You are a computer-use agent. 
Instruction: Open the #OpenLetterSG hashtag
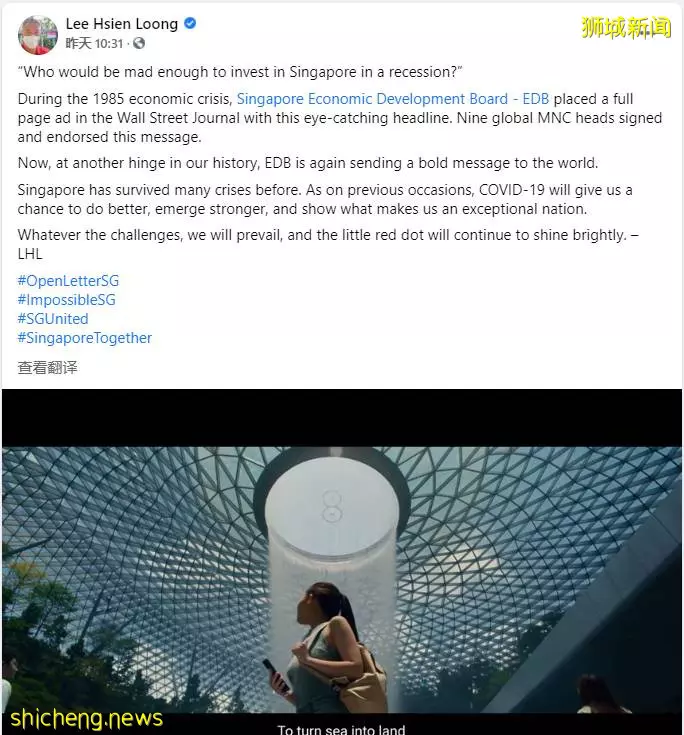point(68,281)
